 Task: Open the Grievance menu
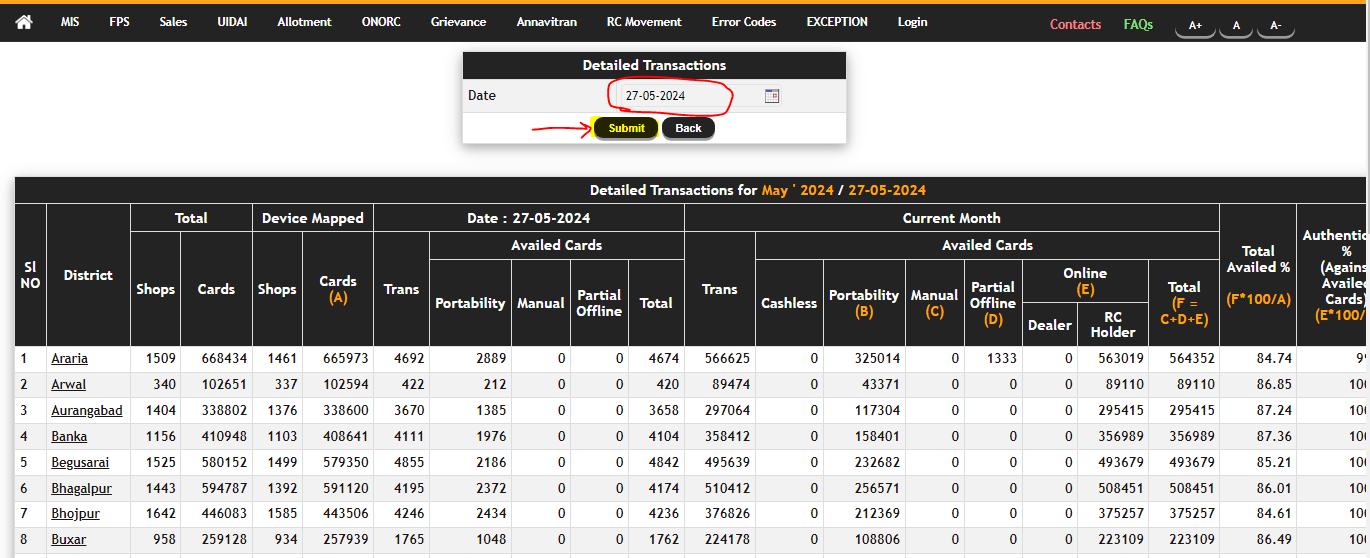click(x=458, y=22)
